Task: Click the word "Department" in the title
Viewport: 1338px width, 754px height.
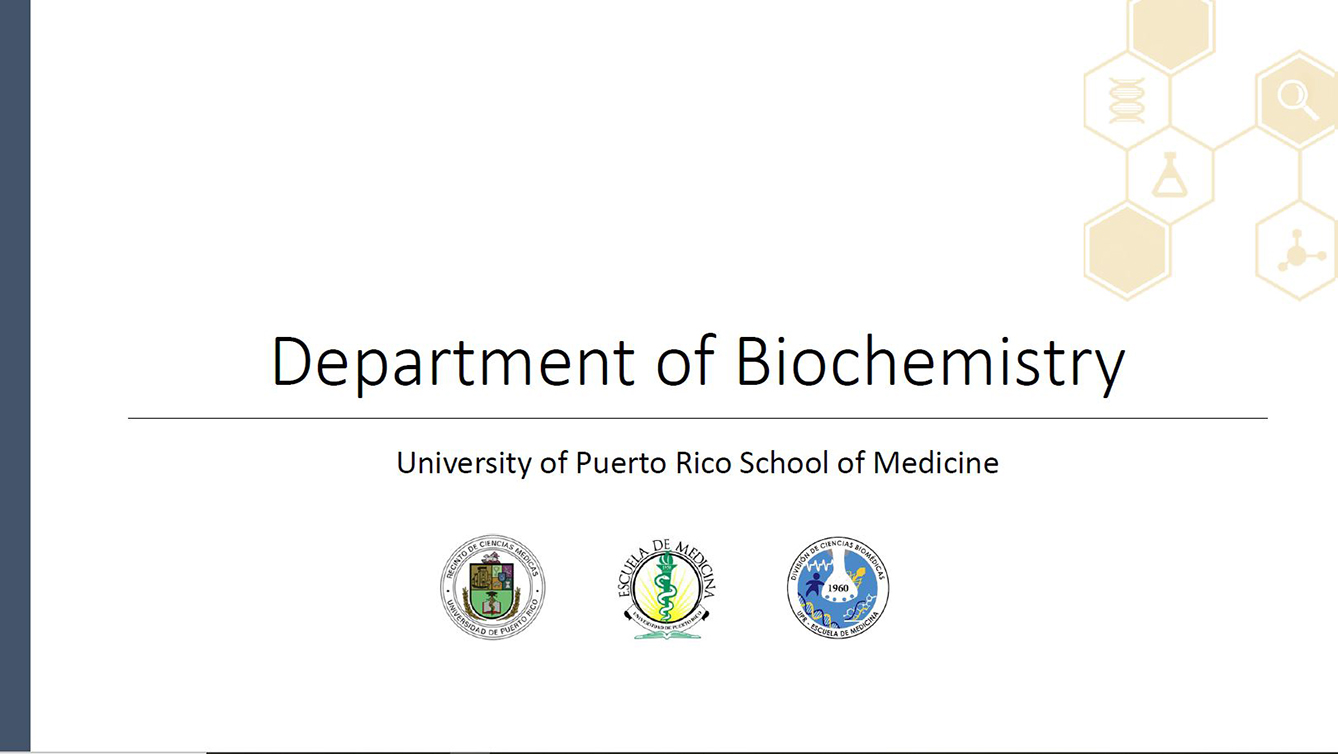Action: 452,362
